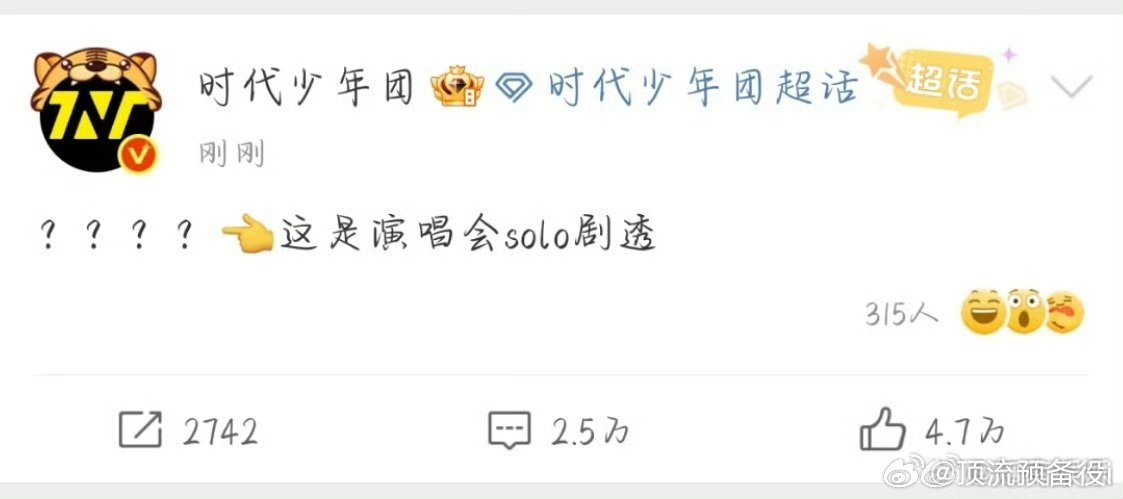Tap the laughing emoji reaction
This screenshot has width=1123, height=499.
tap(984, 313)
